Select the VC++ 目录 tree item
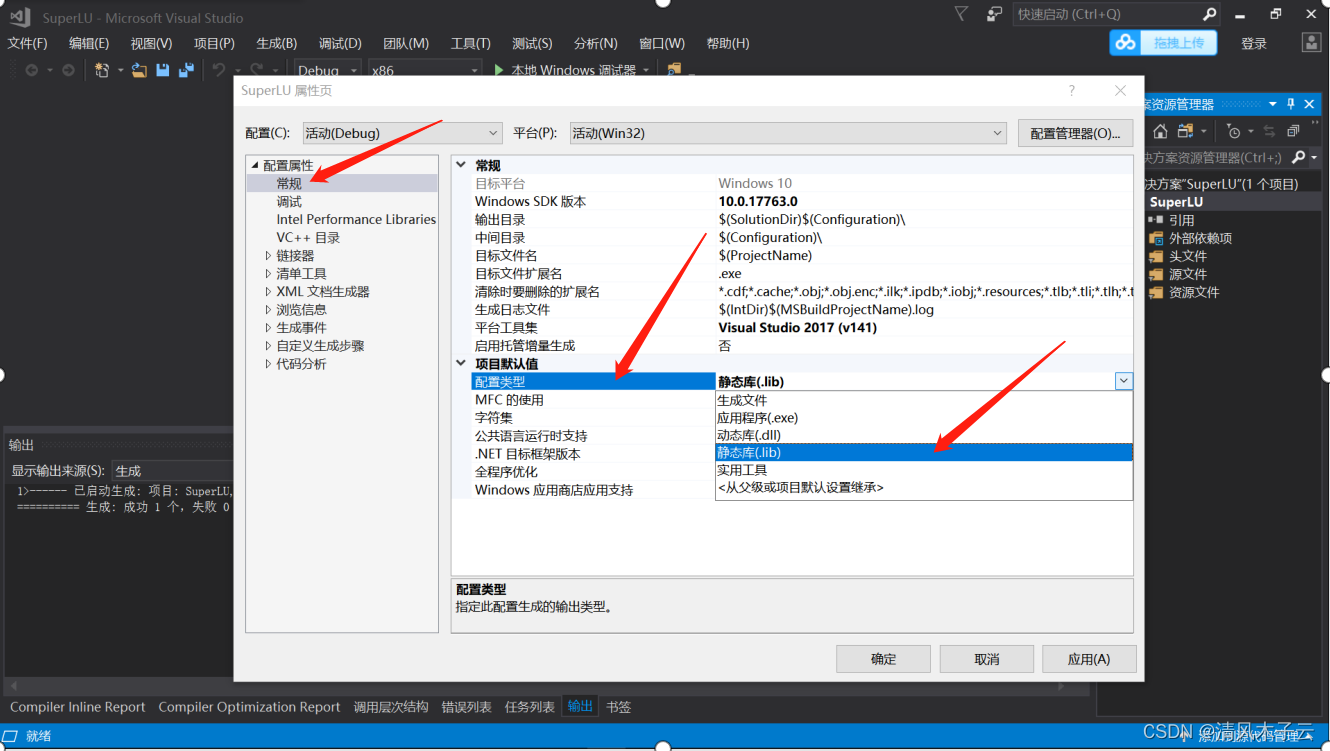Viewport: 1330px width, 751px height. [x=308, y=237]
